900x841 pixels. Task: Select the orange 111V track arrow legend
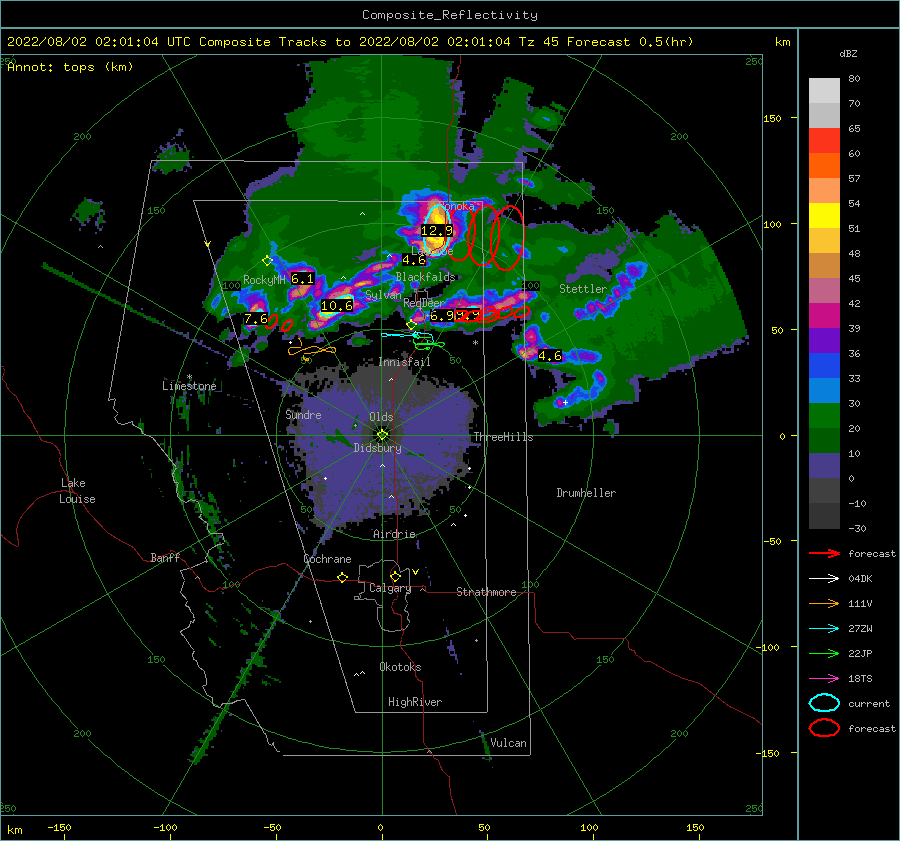tap(824, 603)
